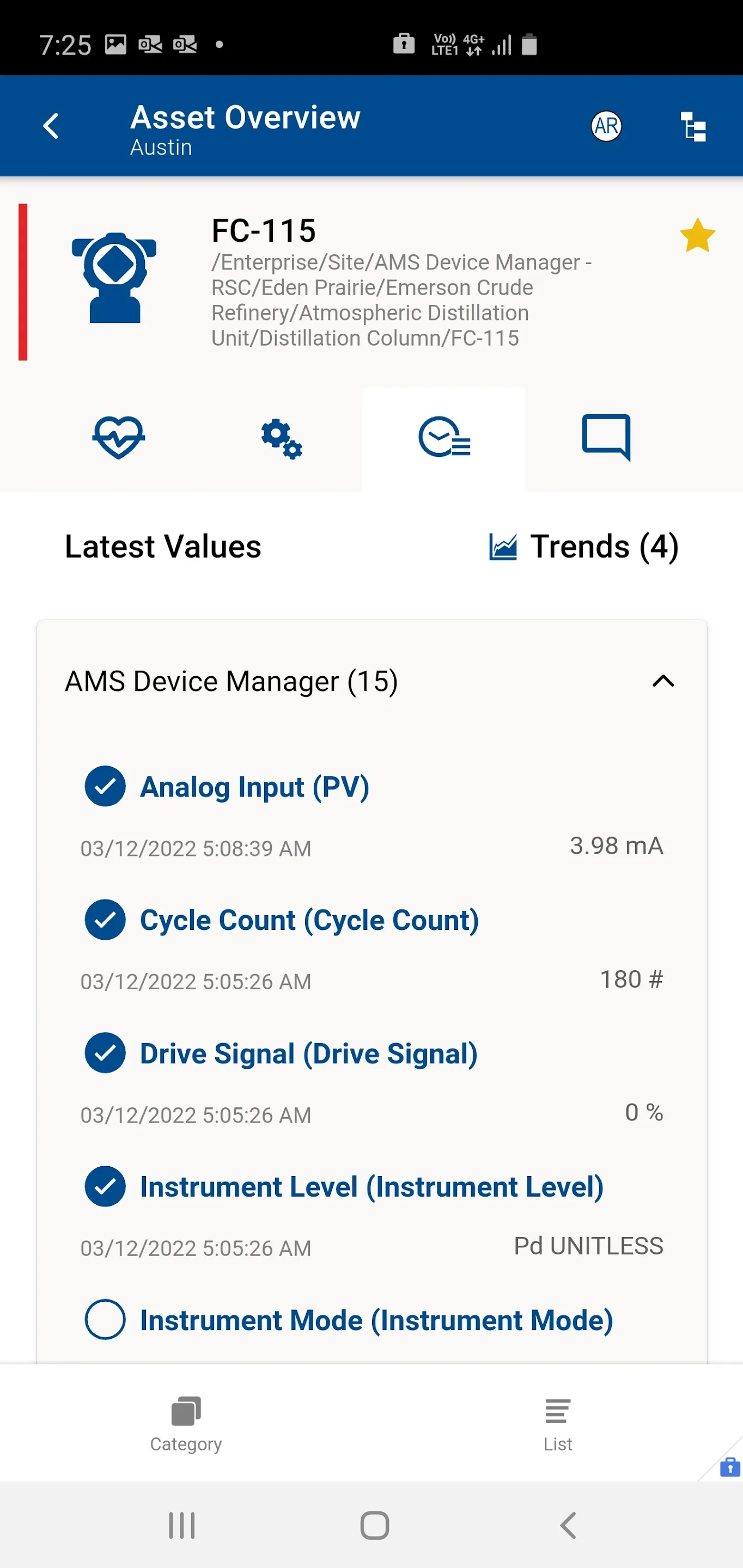Open the gears configuration tab
743x1568 pixels.
coord(282,438)
